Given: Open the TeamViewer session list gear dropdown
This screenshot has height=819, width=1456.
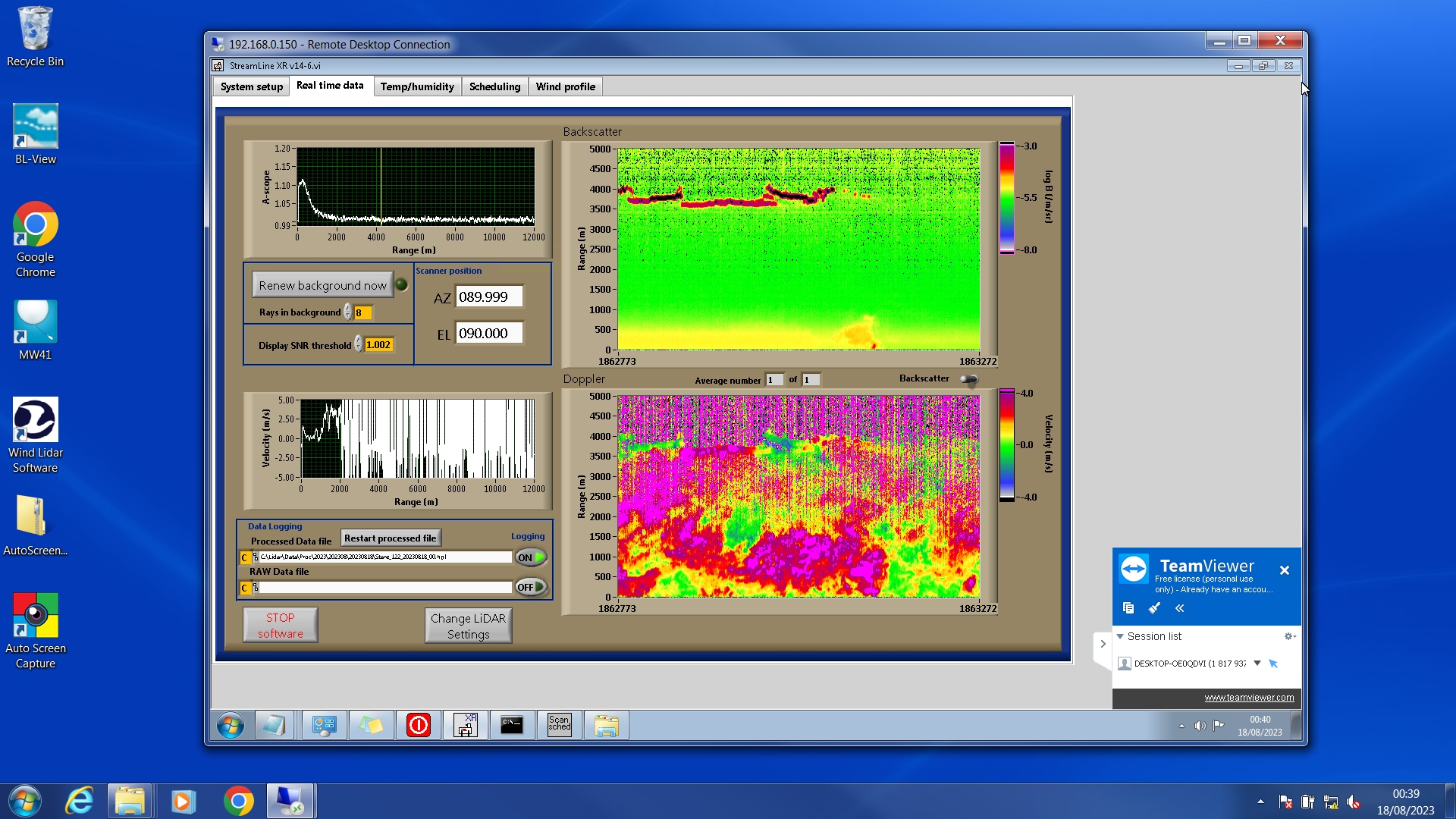Looking at the screenshot, I should 1289,636.
